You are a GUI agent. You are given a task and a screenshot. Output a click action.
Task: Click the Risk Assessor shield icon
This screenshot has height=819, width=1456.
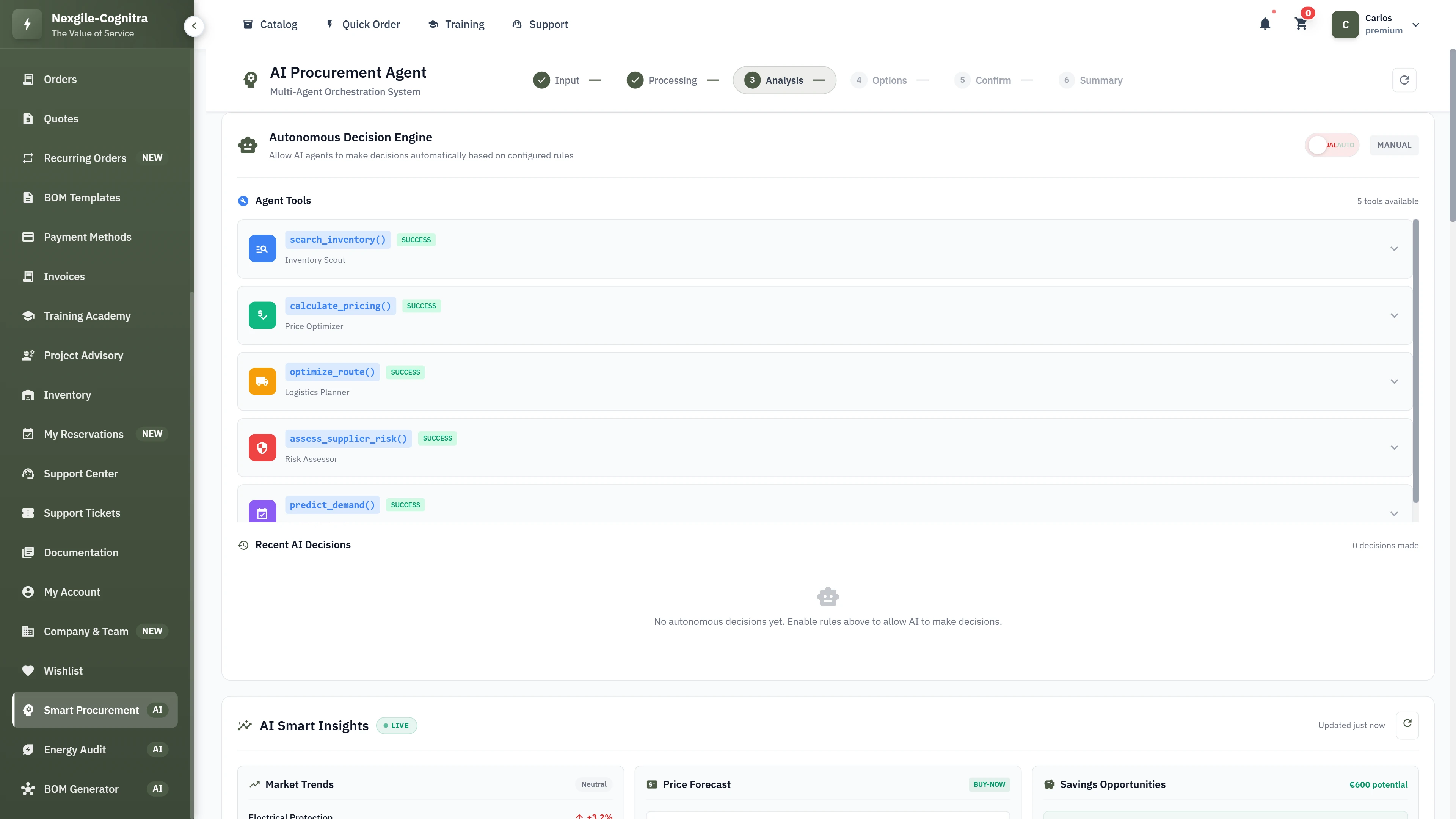coord(262,447)
